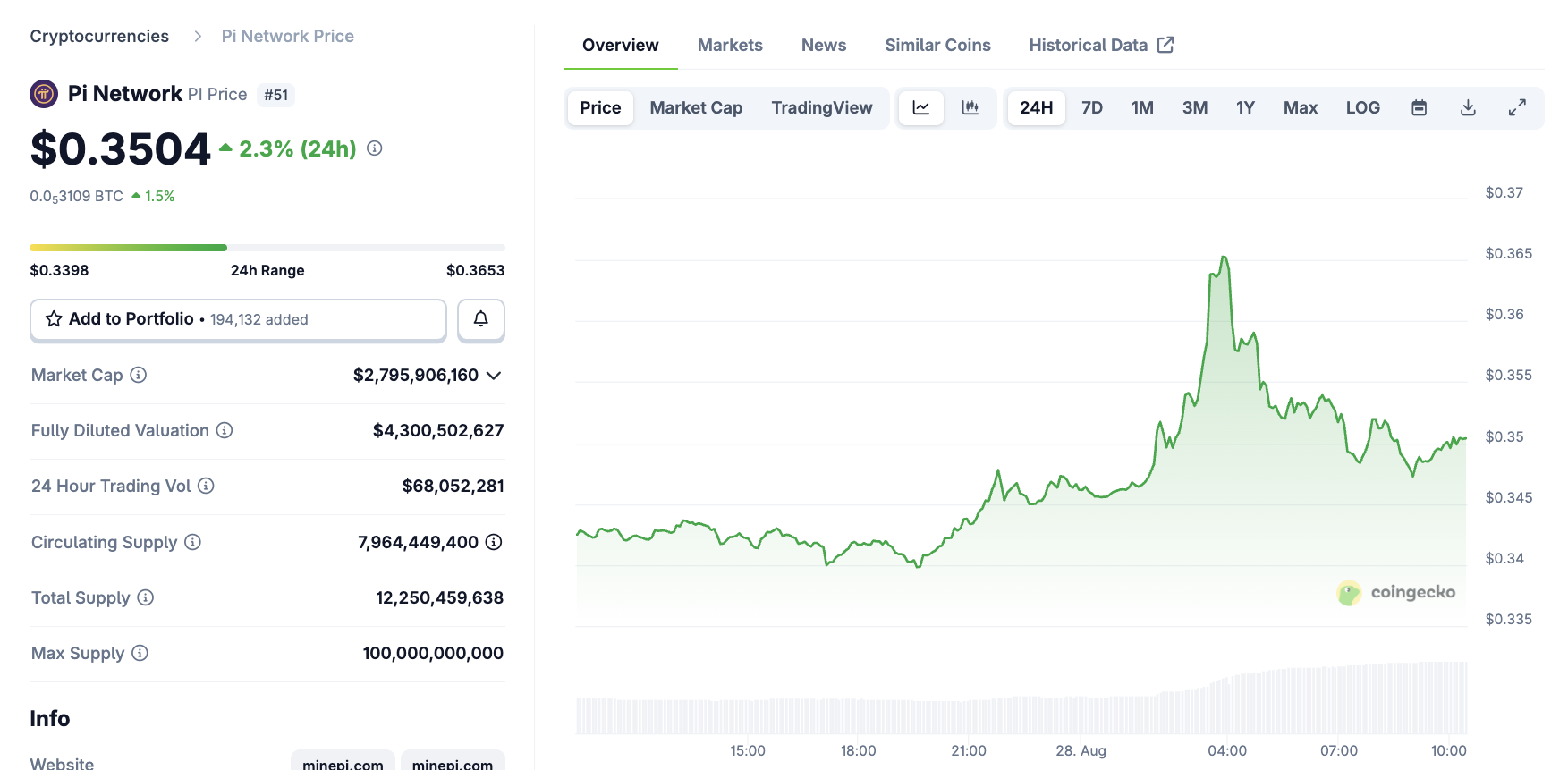
Task: Click info icon beside 24h price change
Action: pyautogui.click(x=375, y=148)
